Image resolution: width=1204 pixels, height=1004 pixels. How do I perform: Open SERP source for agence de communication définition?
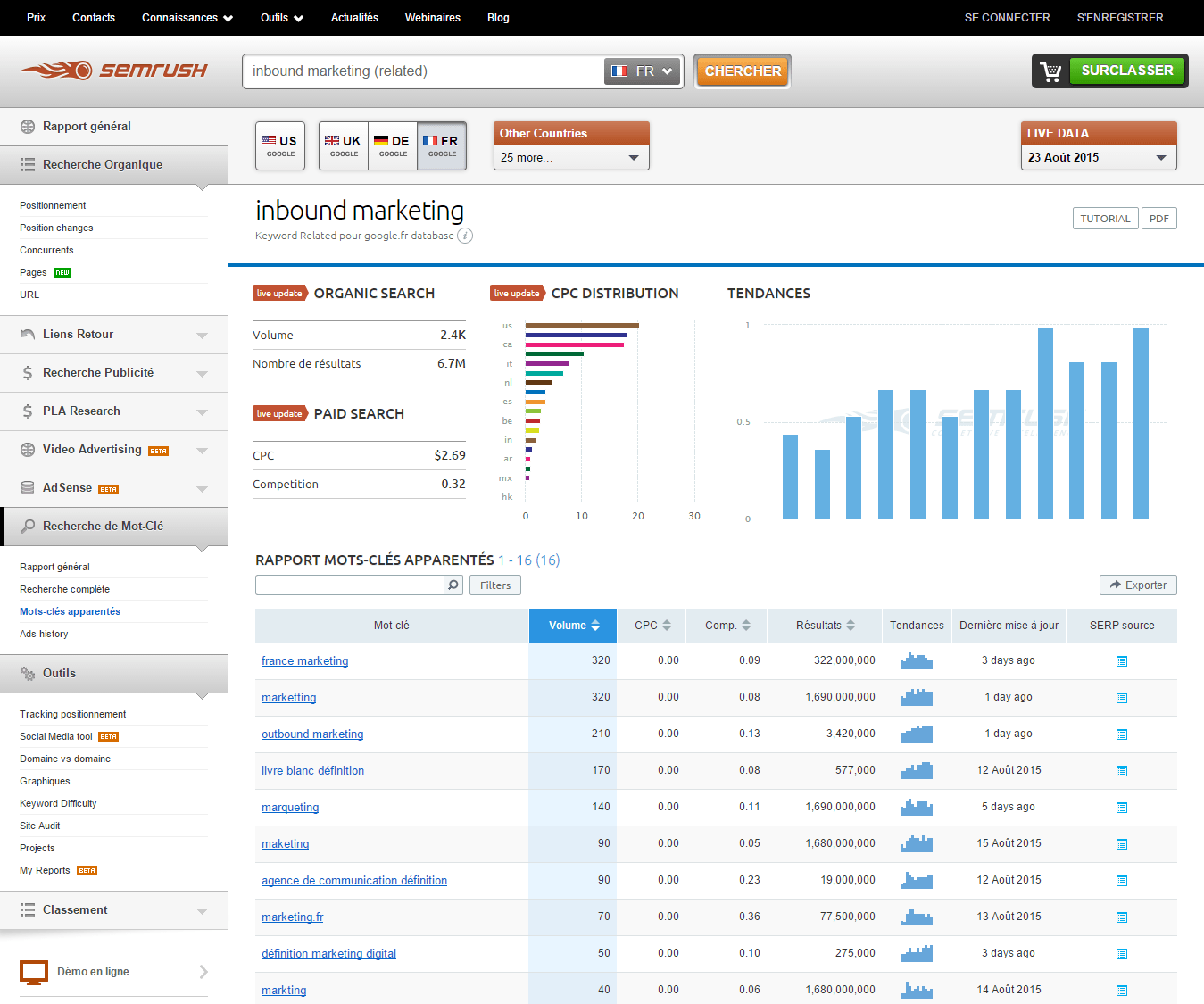(1122, 881)
